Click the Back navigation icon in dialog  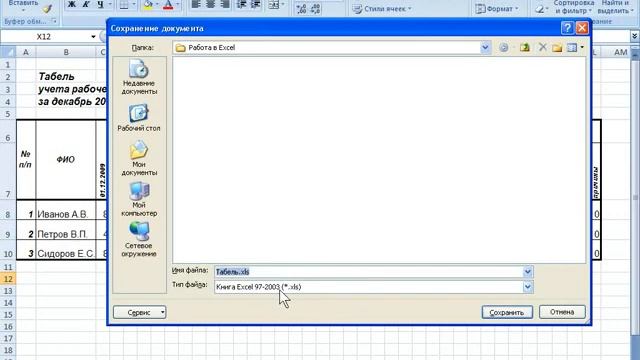[504, 48]
